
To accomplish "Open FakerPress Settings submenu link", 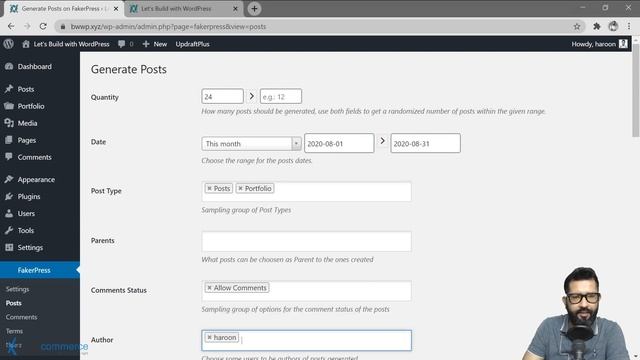I will pos(18,289).
